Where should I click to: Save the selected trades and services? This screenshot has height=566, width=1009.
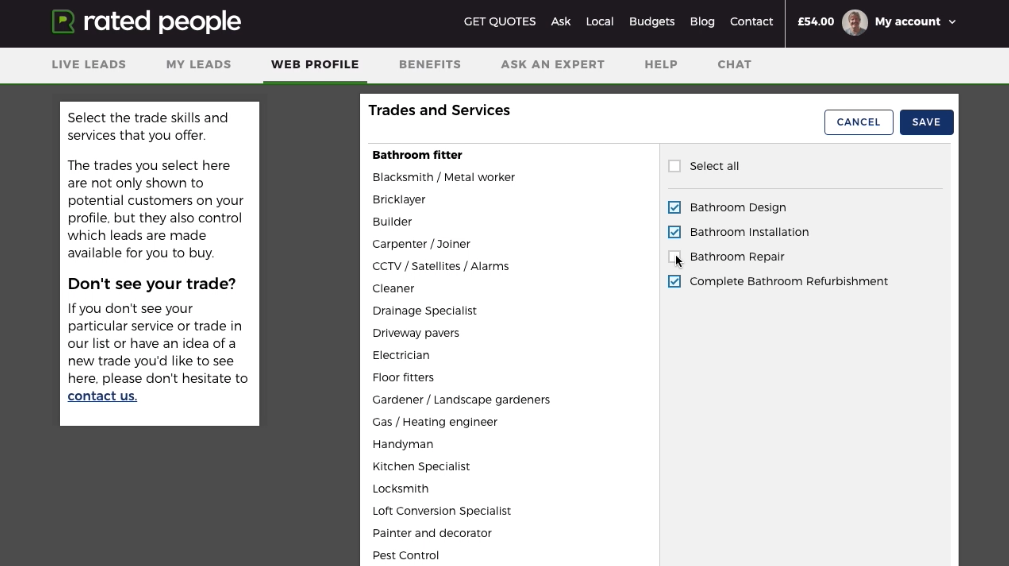click(926, 122)
